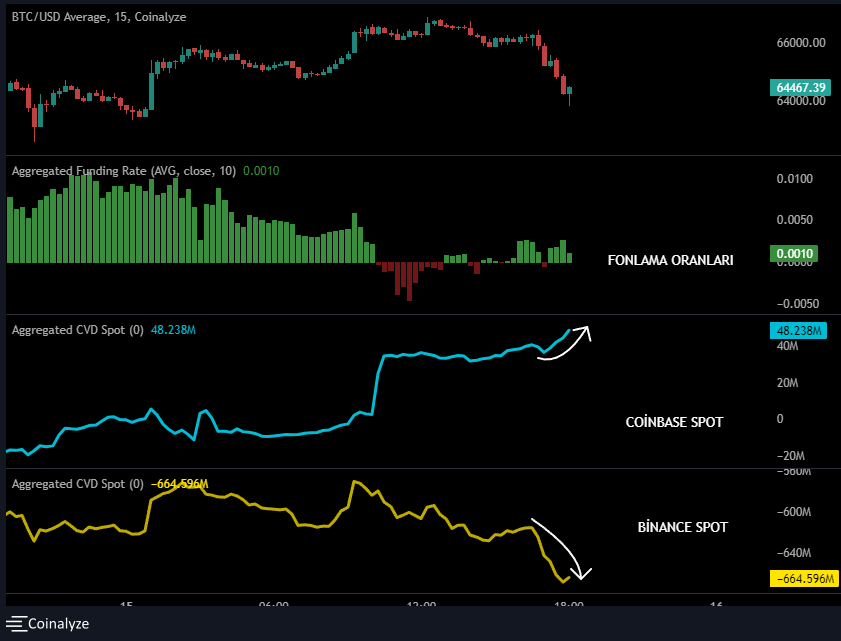The width and height of the screenshot is (841, 641).
Task: Click the yellow -664.596M value tag
Action: [x=801, y=578]
